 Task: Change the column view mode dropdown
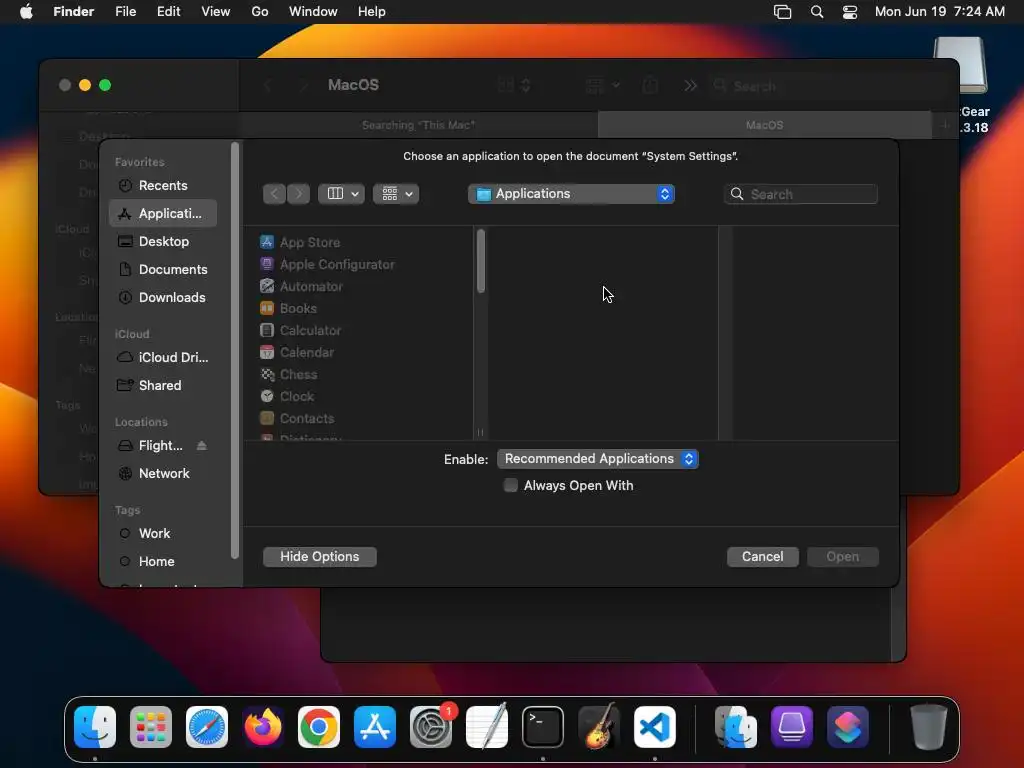342,194
